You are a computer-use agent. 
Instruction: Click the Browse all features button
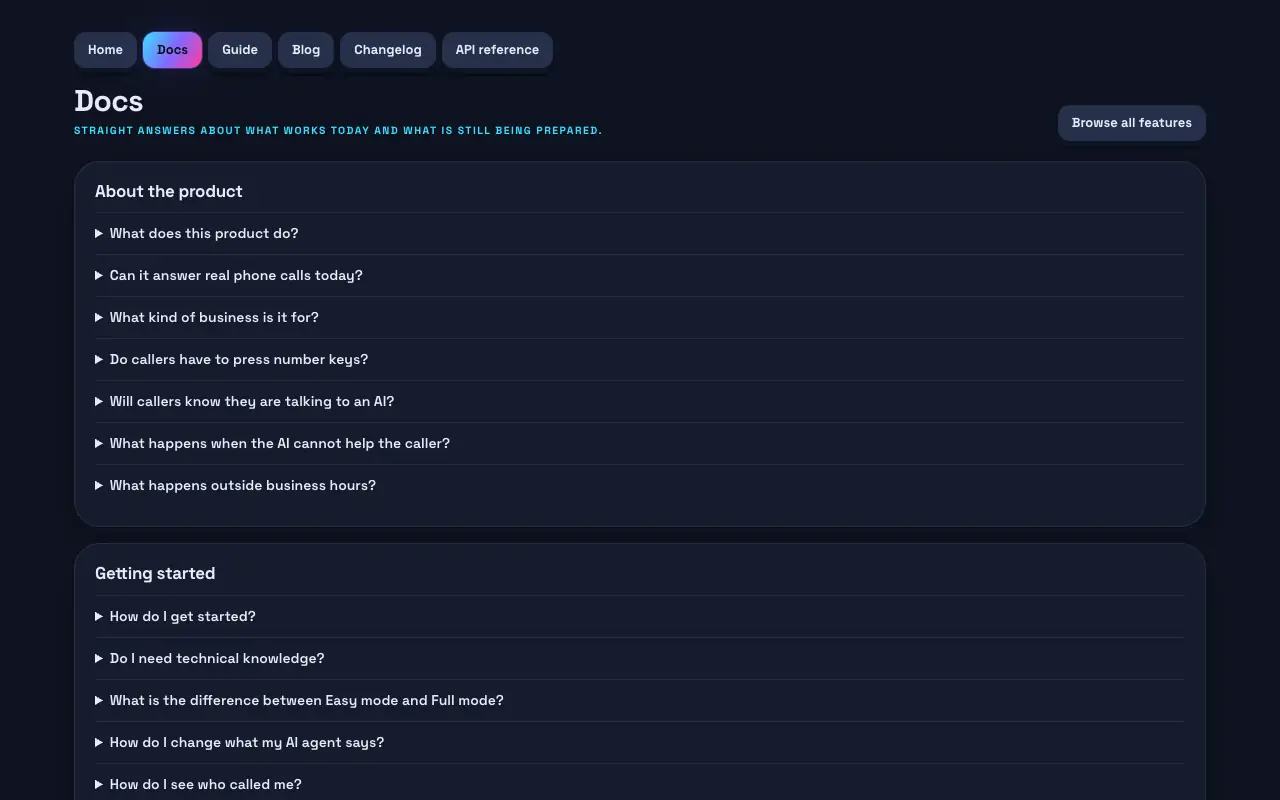pos(1132,123)
